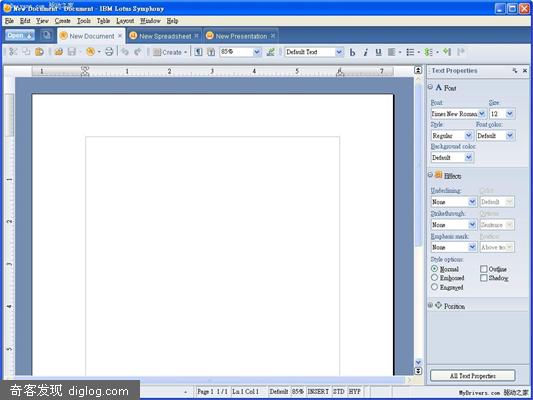Enable the Outline checkbox
533x400 pixels.
tap(484, 269)
